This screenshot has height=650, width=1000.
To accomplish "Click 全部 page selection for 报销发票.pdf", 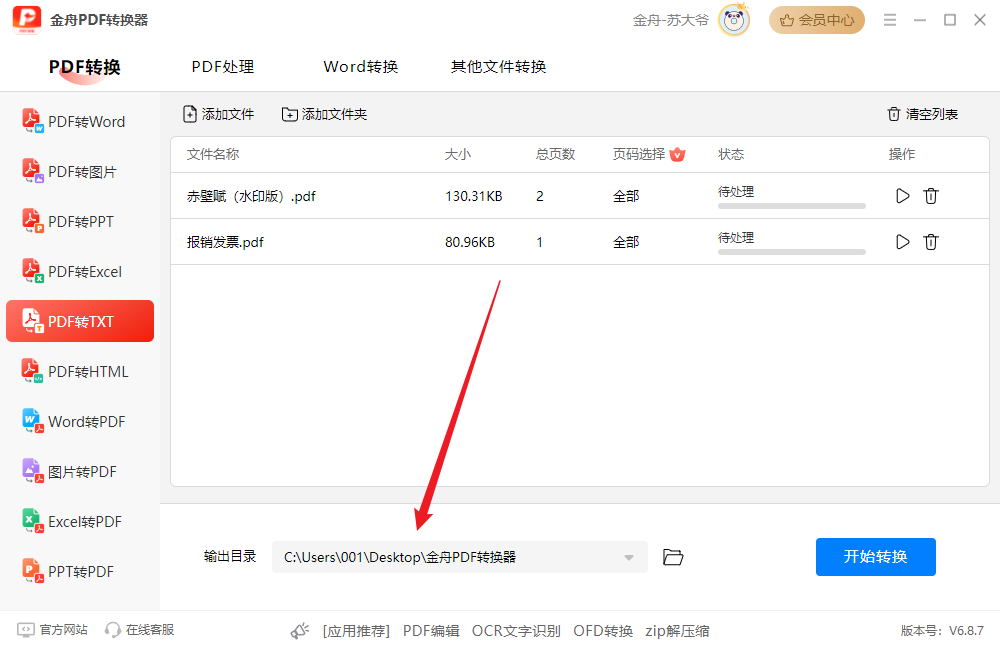I will point(626,242).
